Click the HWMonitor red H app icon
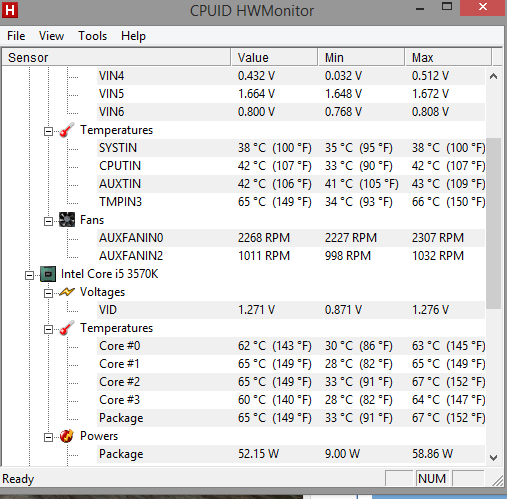 (10, 10)
